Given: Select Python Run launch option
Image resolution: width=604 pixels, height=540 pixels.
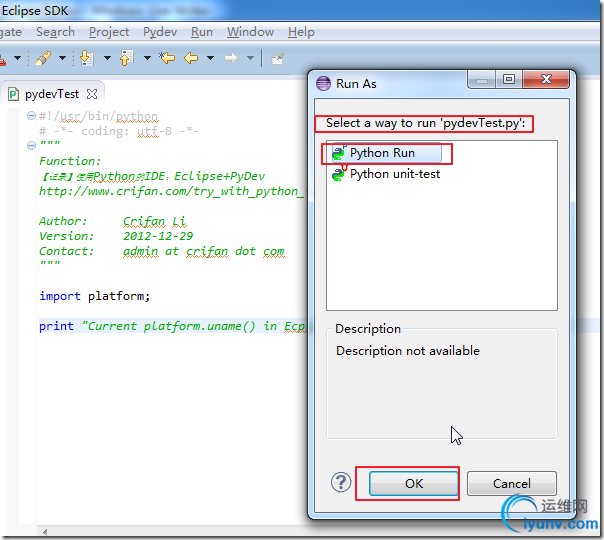Looking at the screenshot, I should [386, 153].
